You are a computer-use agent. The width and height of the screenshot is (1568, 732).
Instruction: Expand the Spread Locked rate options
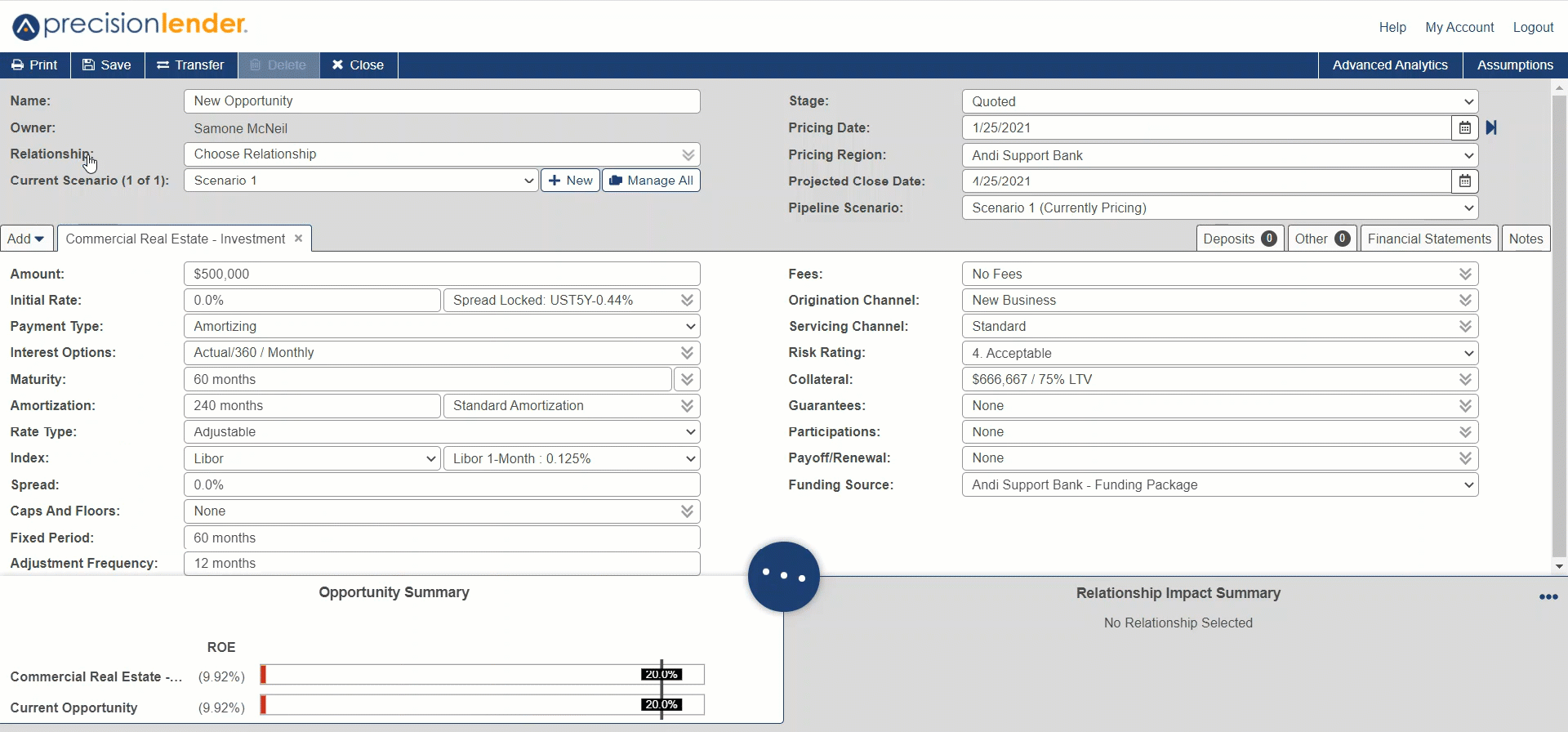coord(688,300)
